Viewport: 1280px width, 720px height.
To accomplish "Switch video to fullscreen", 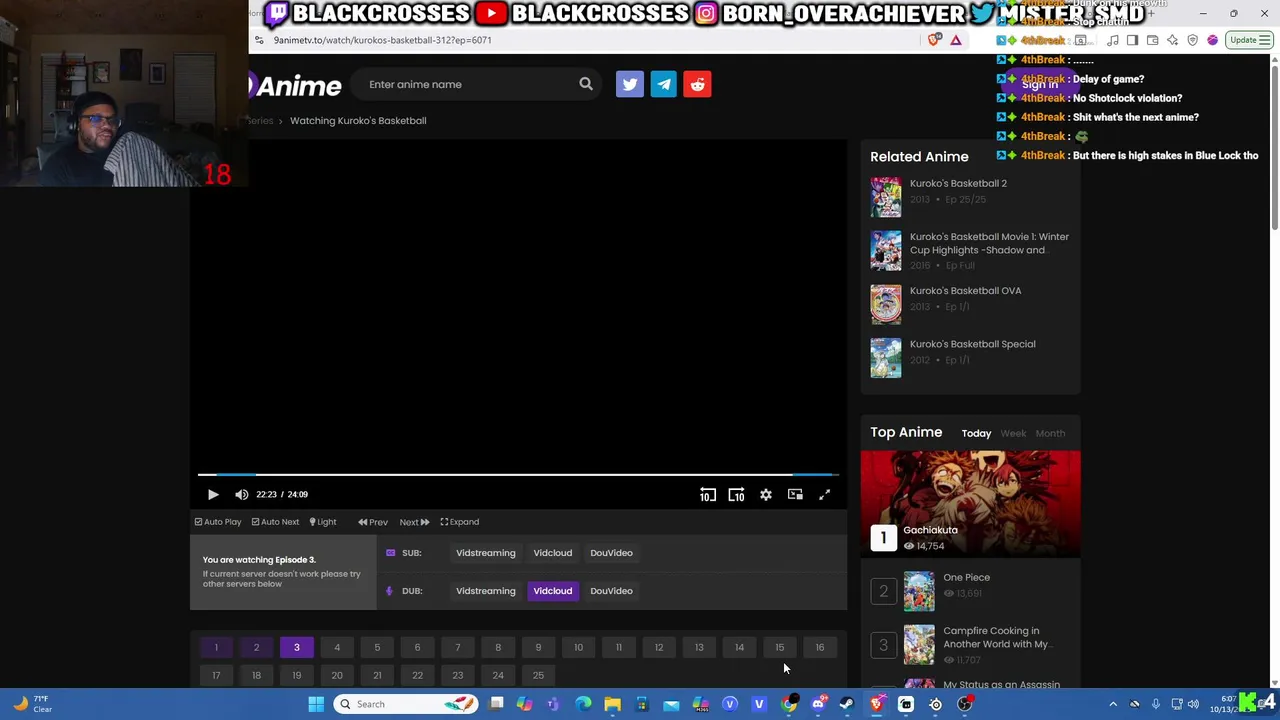I will tap(824, 494).
